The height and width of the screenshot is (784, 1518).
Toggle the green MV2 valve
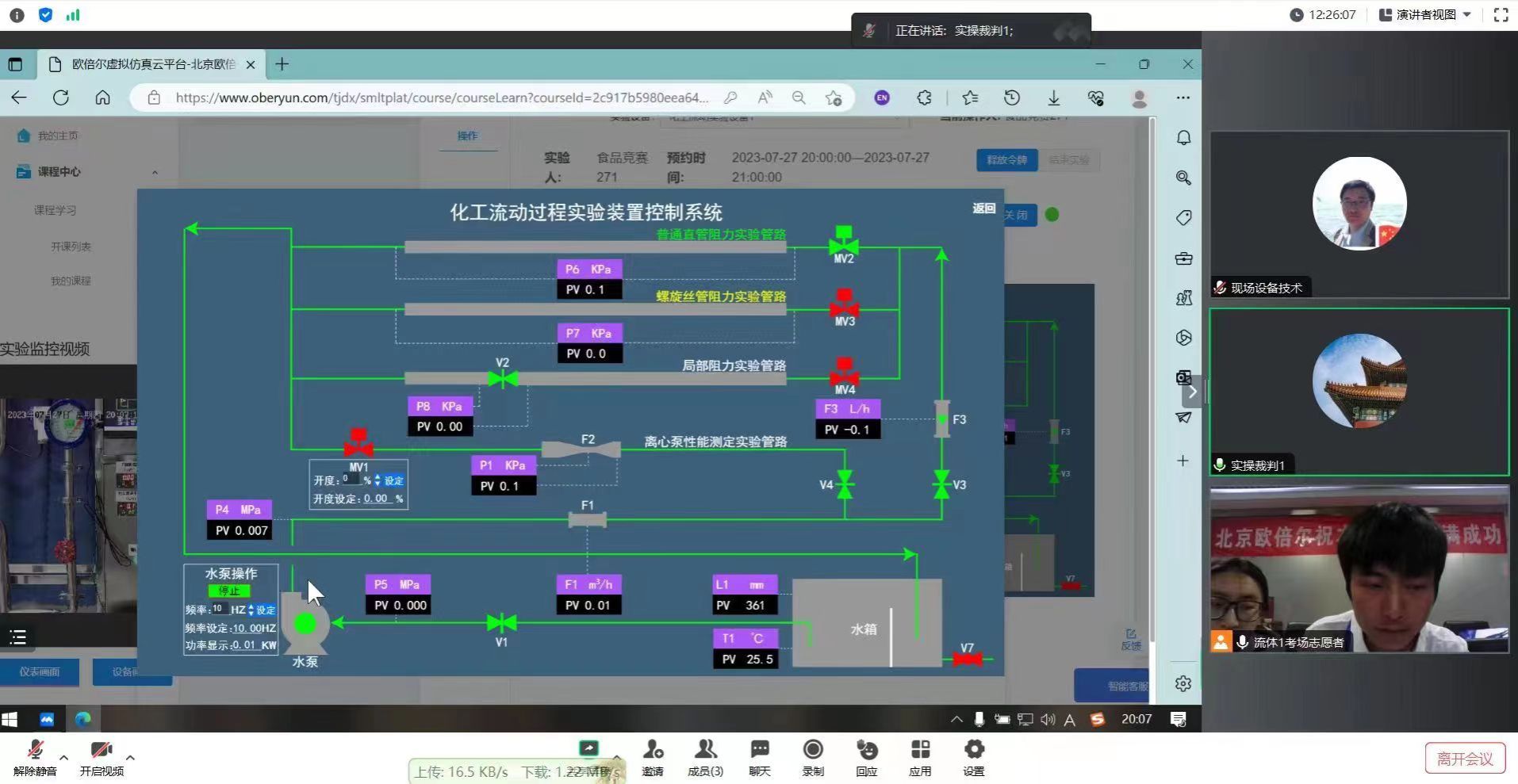(844, 240)
